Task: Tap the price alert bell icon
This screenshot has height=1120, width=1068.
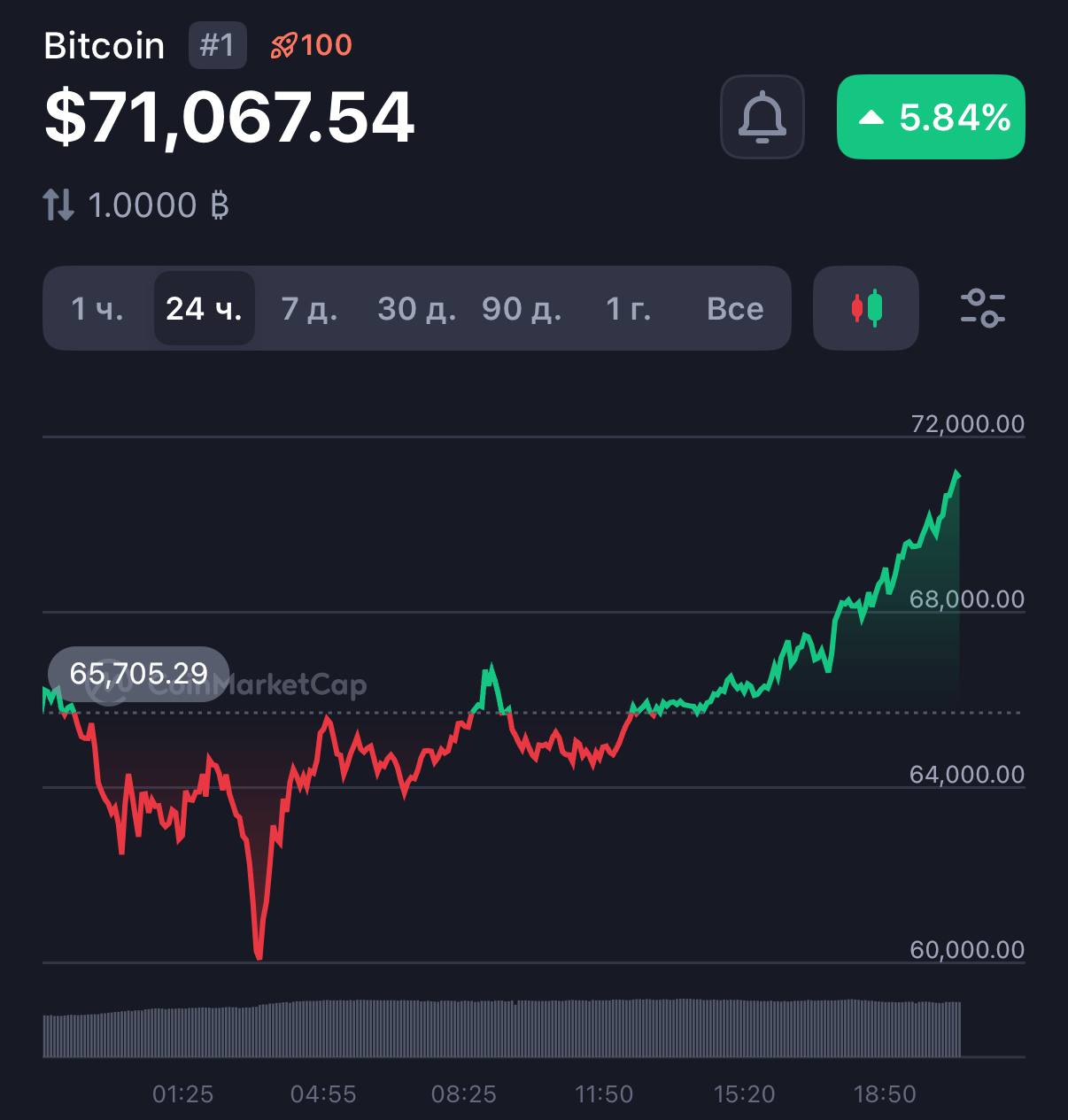Action: tap(762, 117)
